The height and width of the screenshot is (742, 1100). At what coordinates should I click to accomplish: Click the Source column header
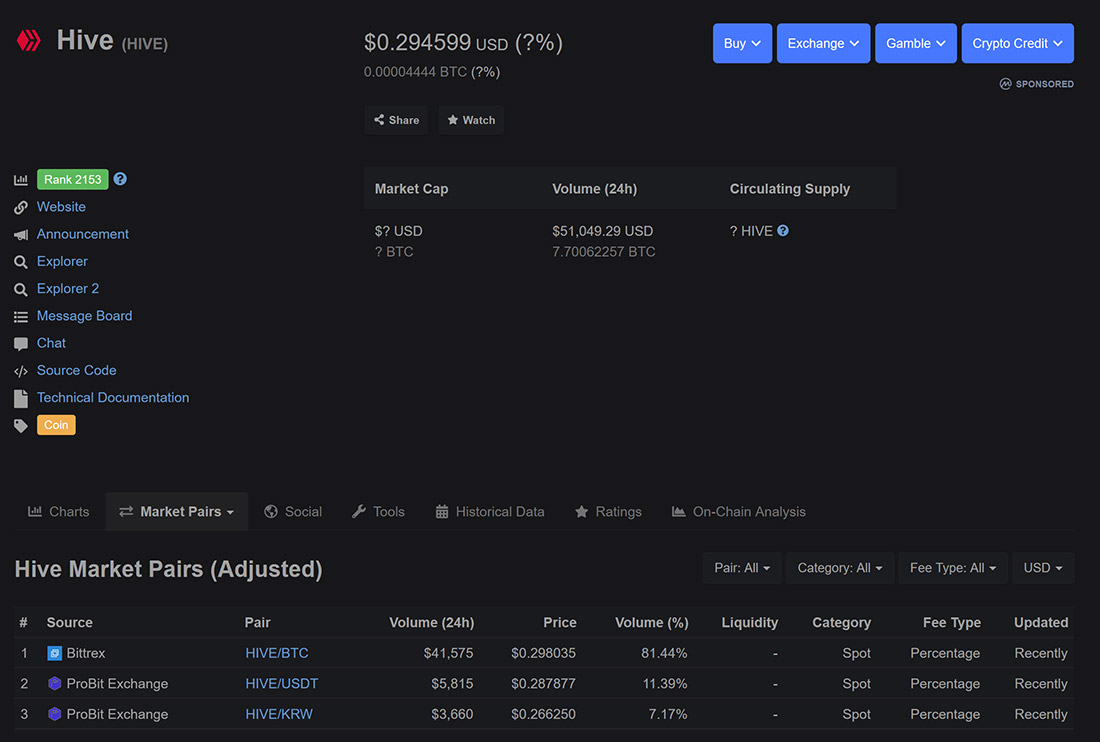pyautogui.click(x=69, y=623)
